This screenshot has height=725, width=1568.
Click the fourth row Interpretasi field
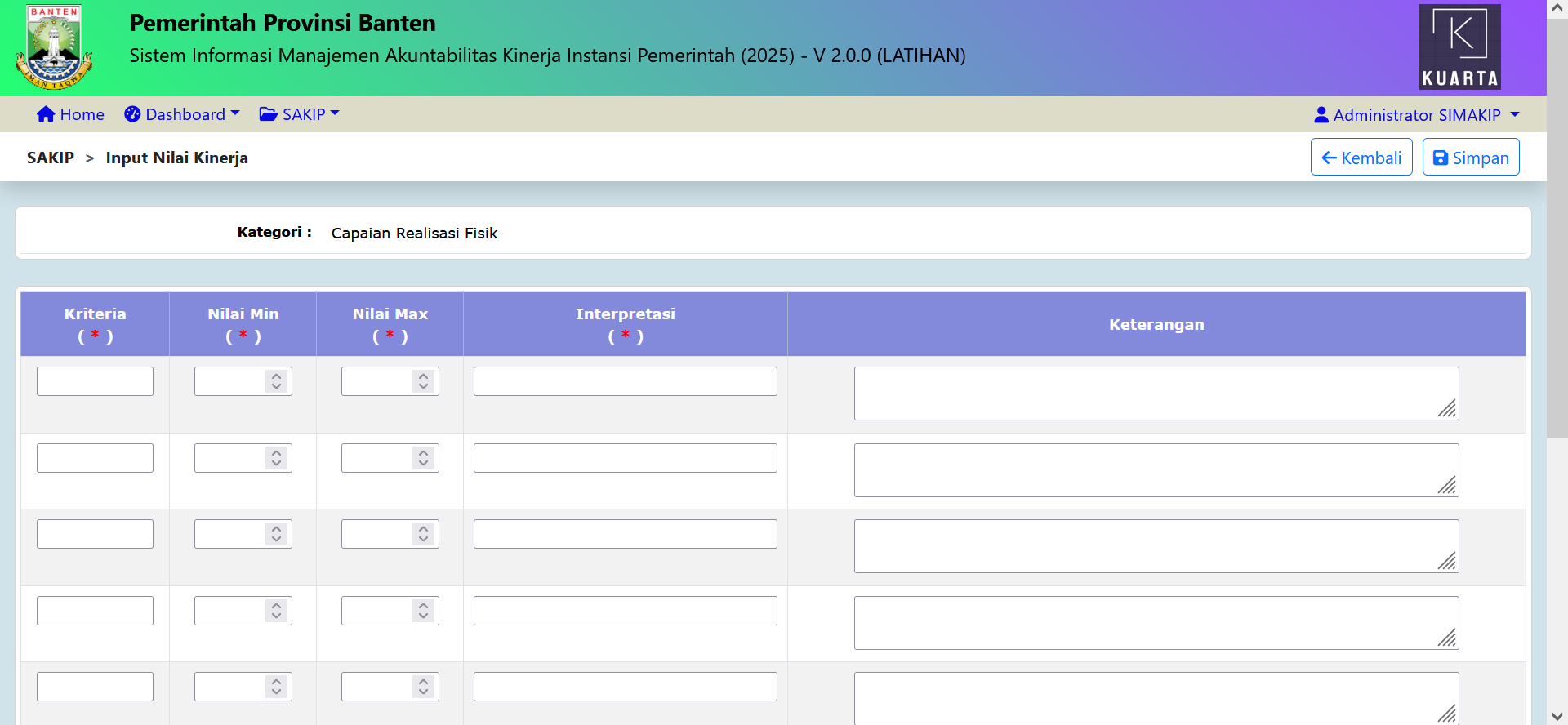(626, 611)
